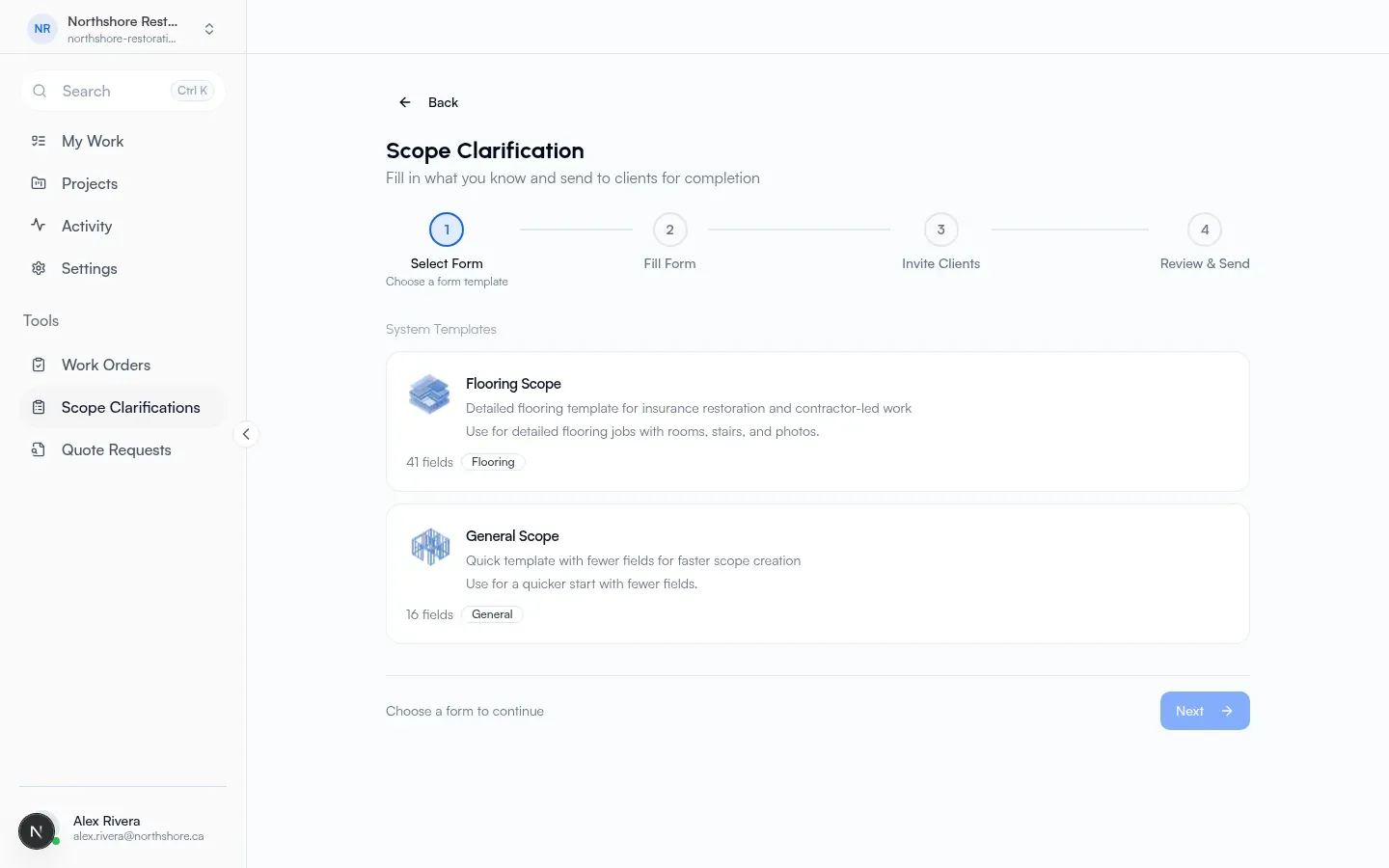Click the Settings gear icon
The height and width of the screenshot is (868, 1389).
[39, 268]
